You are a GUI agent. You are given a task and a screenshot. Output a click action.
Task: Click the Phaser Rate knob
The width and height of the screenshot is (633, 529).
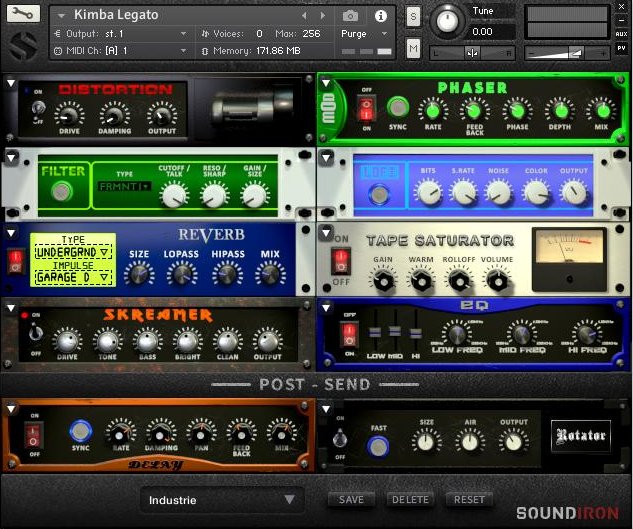tap(433, 110)
